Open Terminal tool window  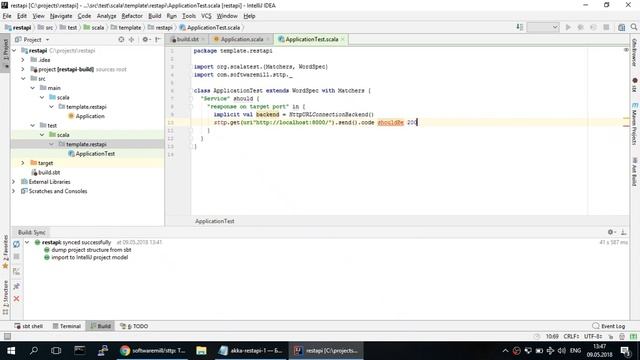point(67,326)
